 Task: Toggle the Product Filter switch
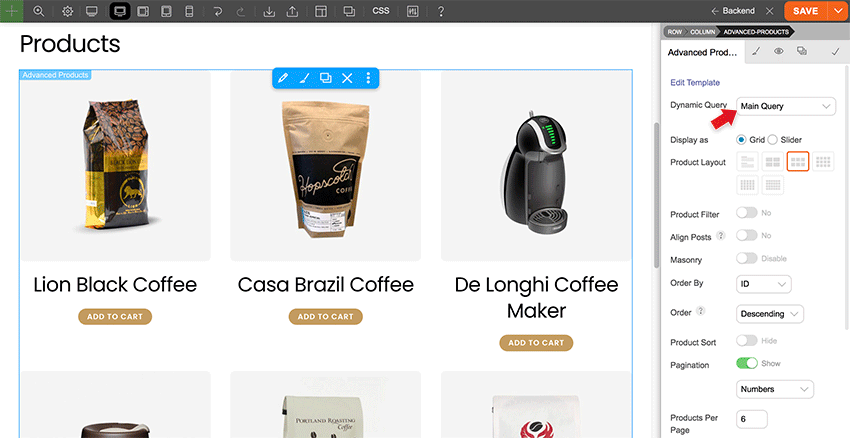click(746, 212)
